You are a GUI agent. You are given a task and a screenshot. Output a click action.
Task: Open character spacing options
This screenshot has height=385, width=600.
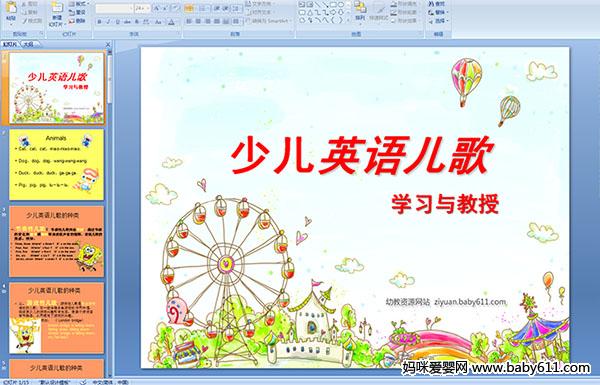tap(147, 22)
